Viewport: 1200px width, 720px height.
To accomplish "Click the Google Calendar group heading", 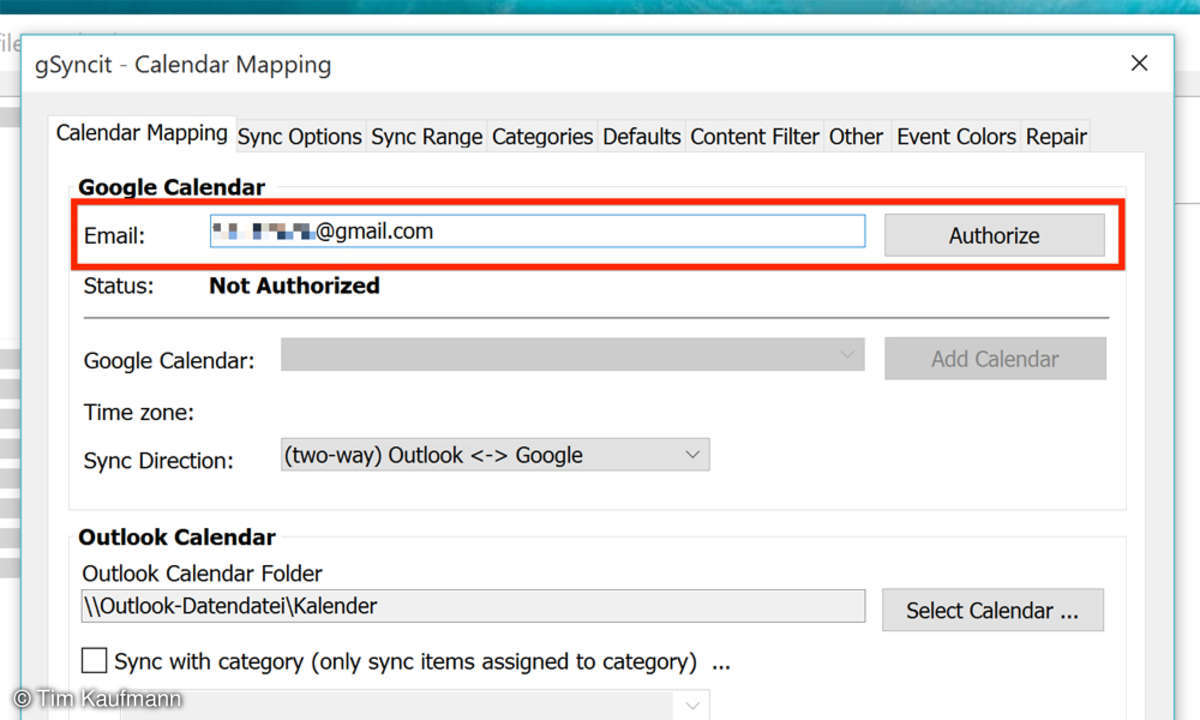I will point(172,187).
